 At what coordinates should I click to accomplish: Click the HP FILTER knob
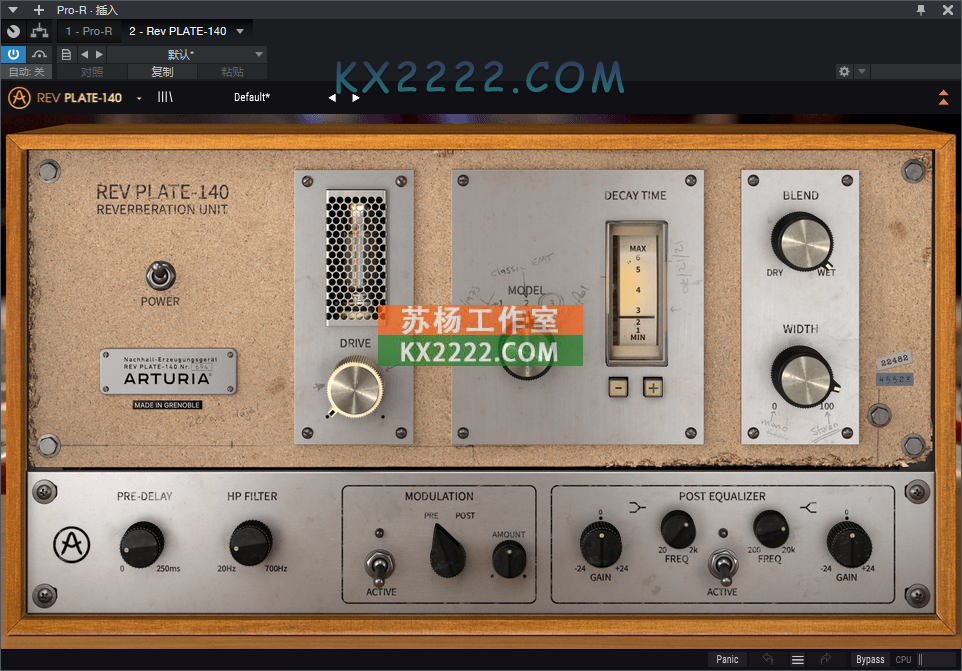(251, 543)
